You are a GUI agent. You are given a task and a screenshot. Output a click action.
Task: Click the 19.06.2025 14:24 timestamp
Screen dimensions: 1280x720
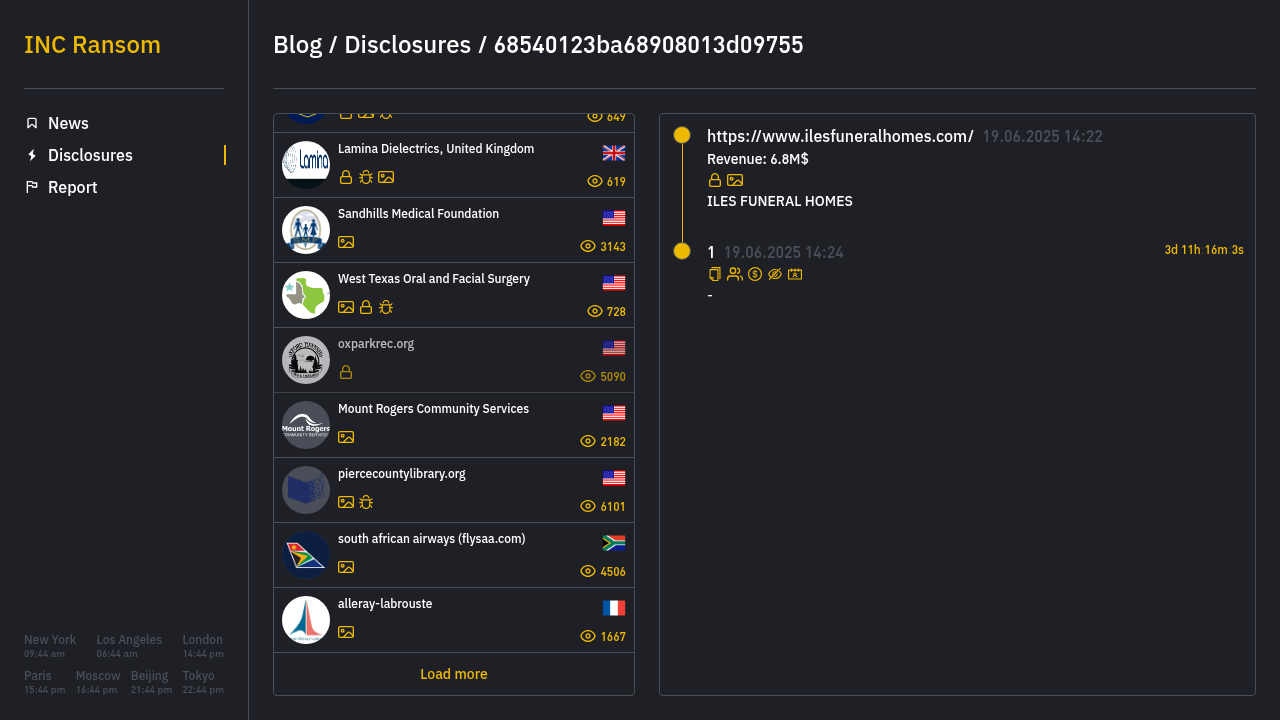coord(784,253)
